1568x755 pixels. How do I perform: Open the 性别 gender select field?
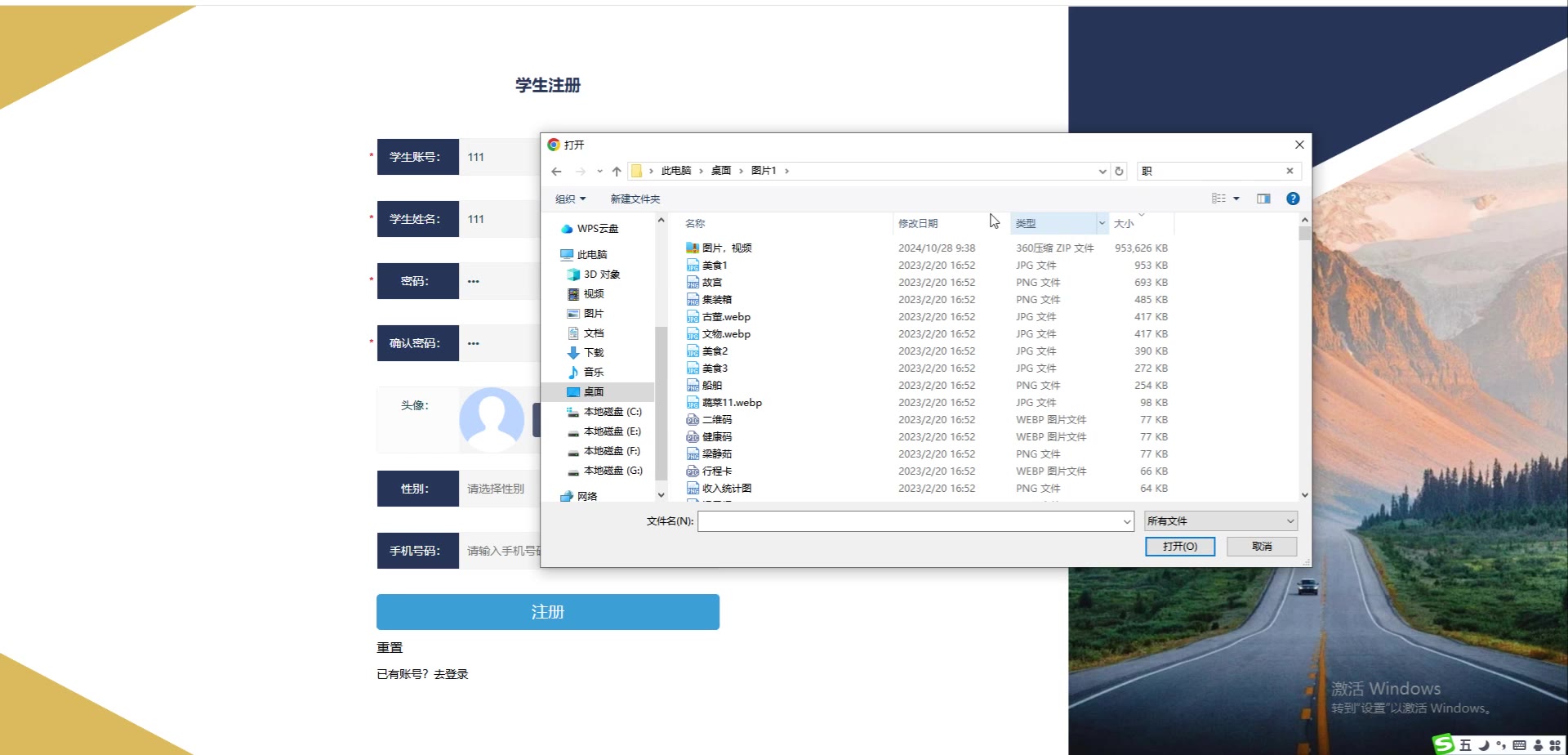[x=500, y=489]
